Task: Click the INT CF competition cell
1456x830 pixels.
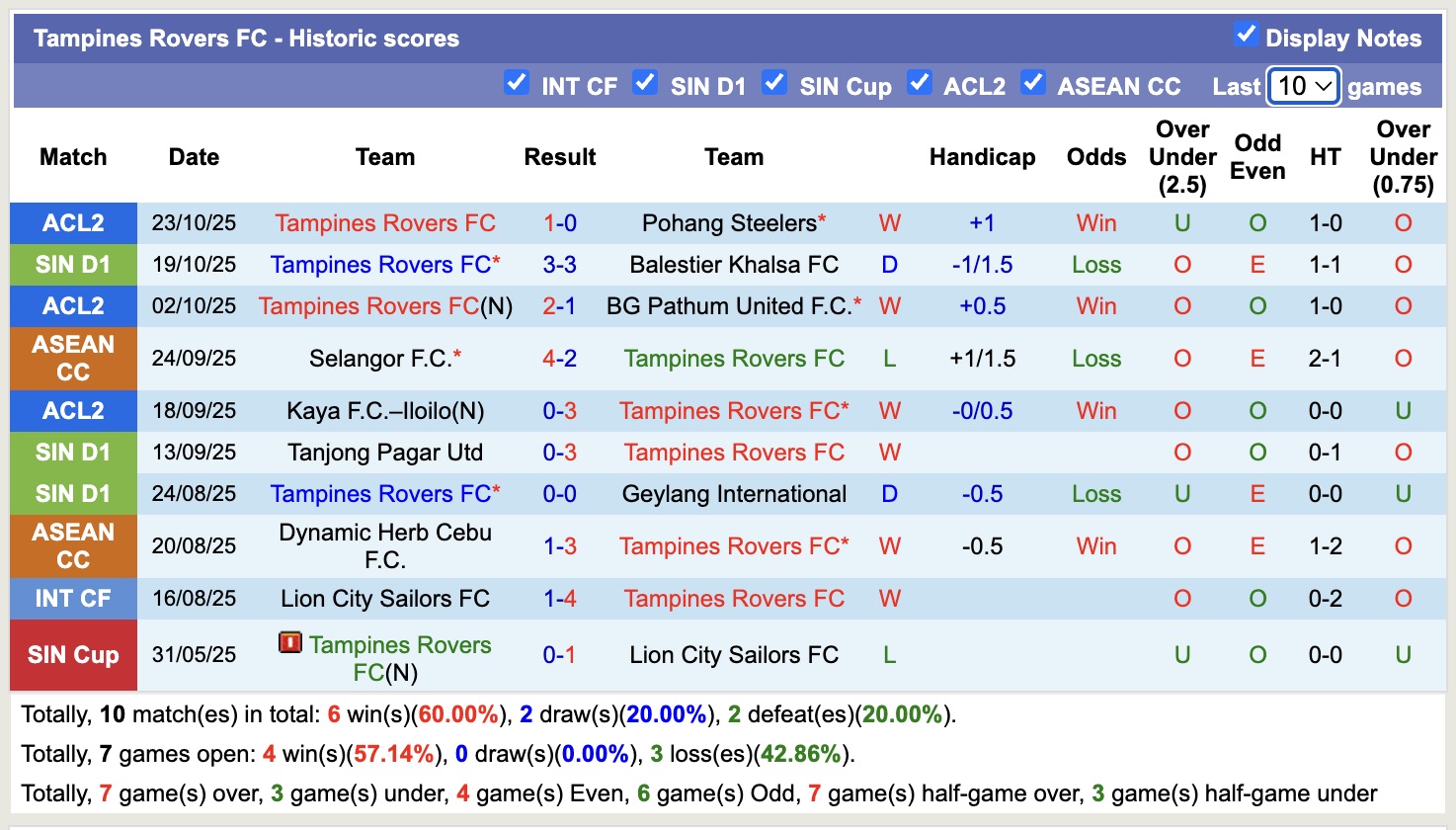Action: [x=73, y=599]
